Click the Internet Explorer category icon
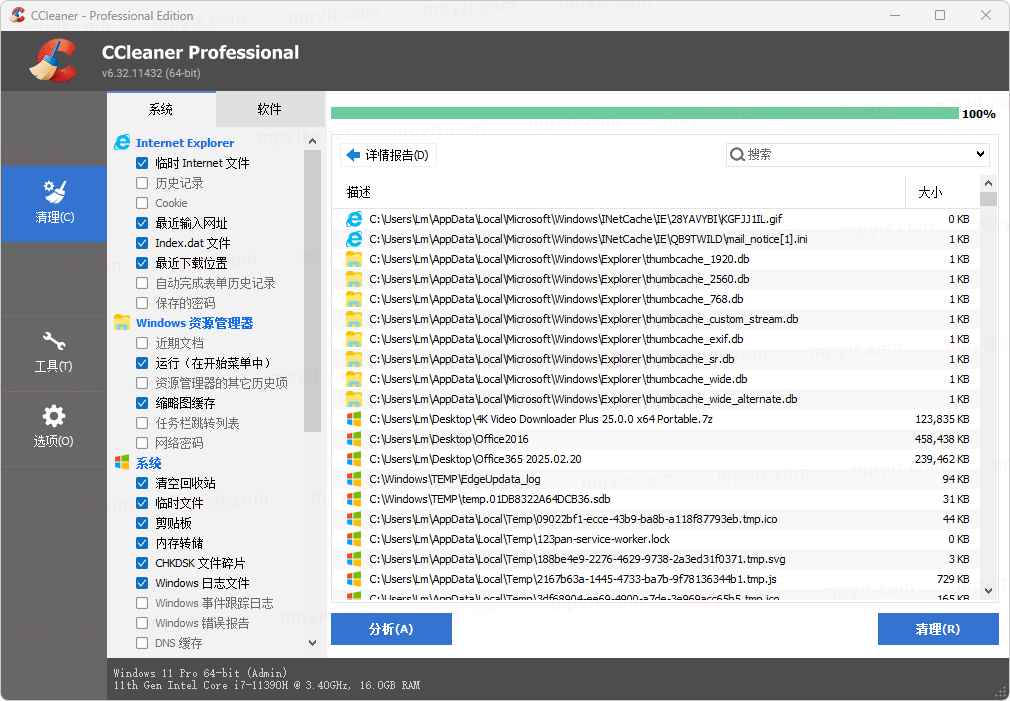This screenshot has height=701, width=1010. click(x=122, y=142)
